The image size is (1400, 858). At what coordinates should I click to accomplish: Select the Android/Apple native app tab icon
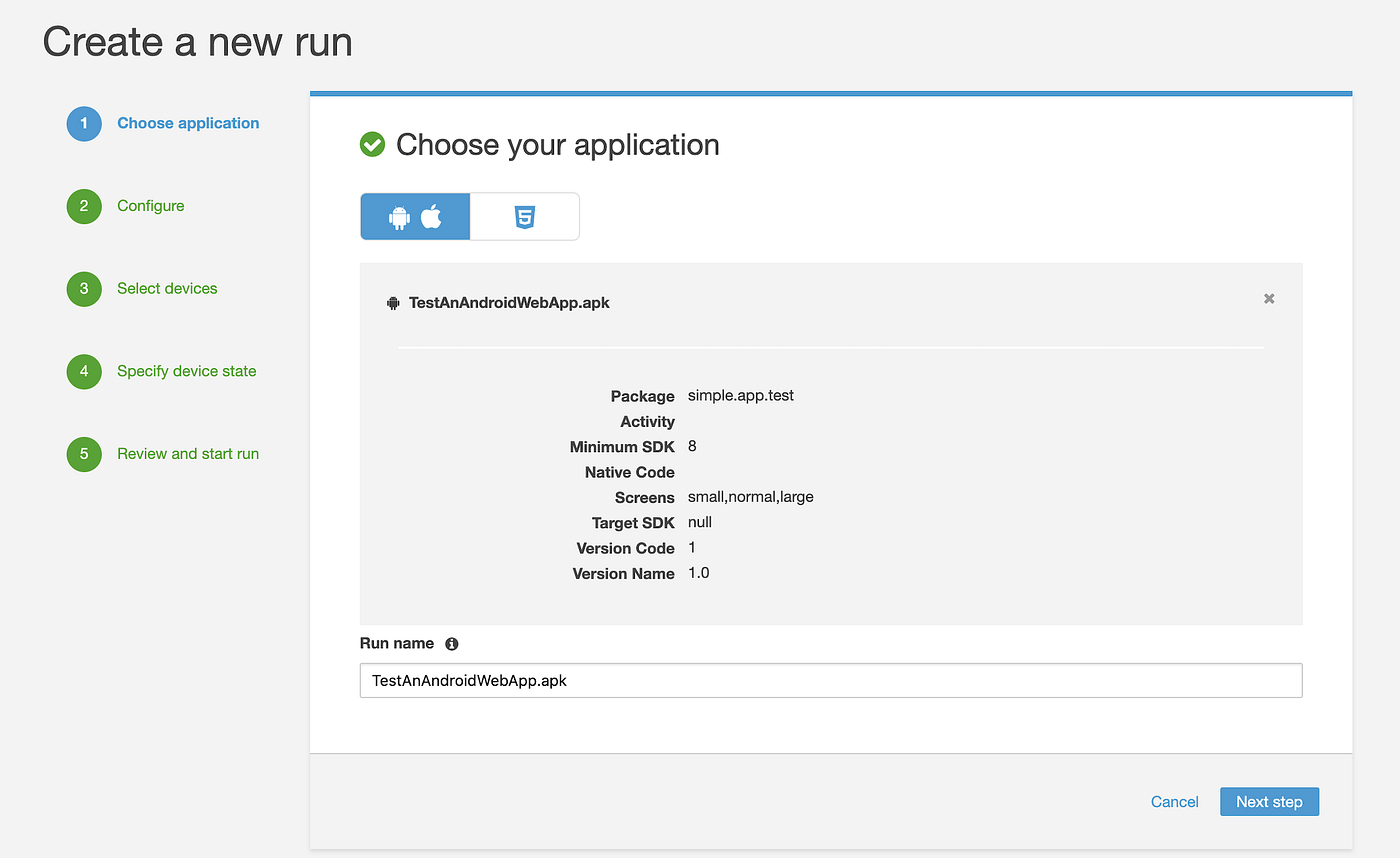tap(414, 216)
